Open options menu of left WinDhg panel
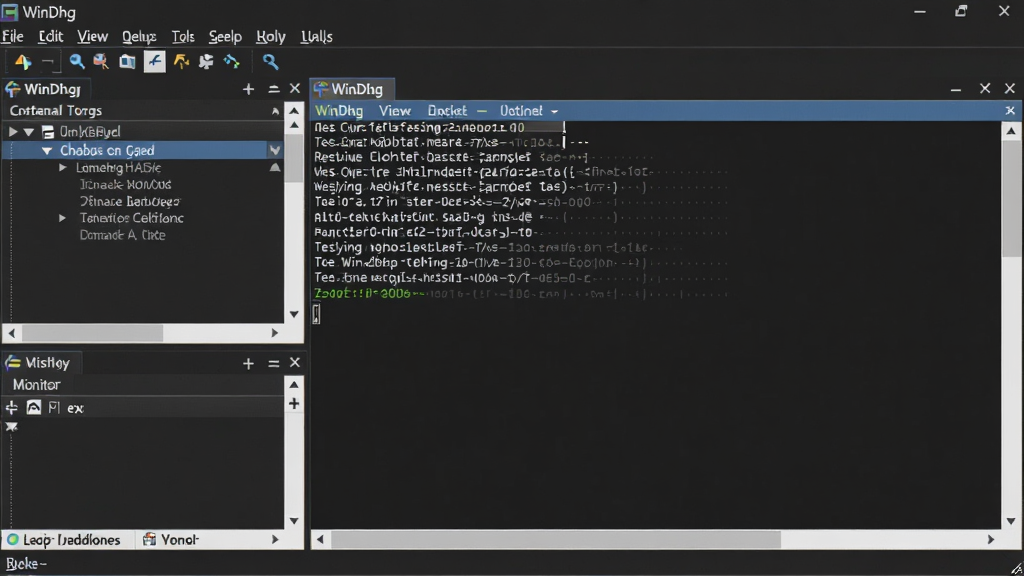The width and height of the screenshot is (1024, 576). tap(274, 89)
